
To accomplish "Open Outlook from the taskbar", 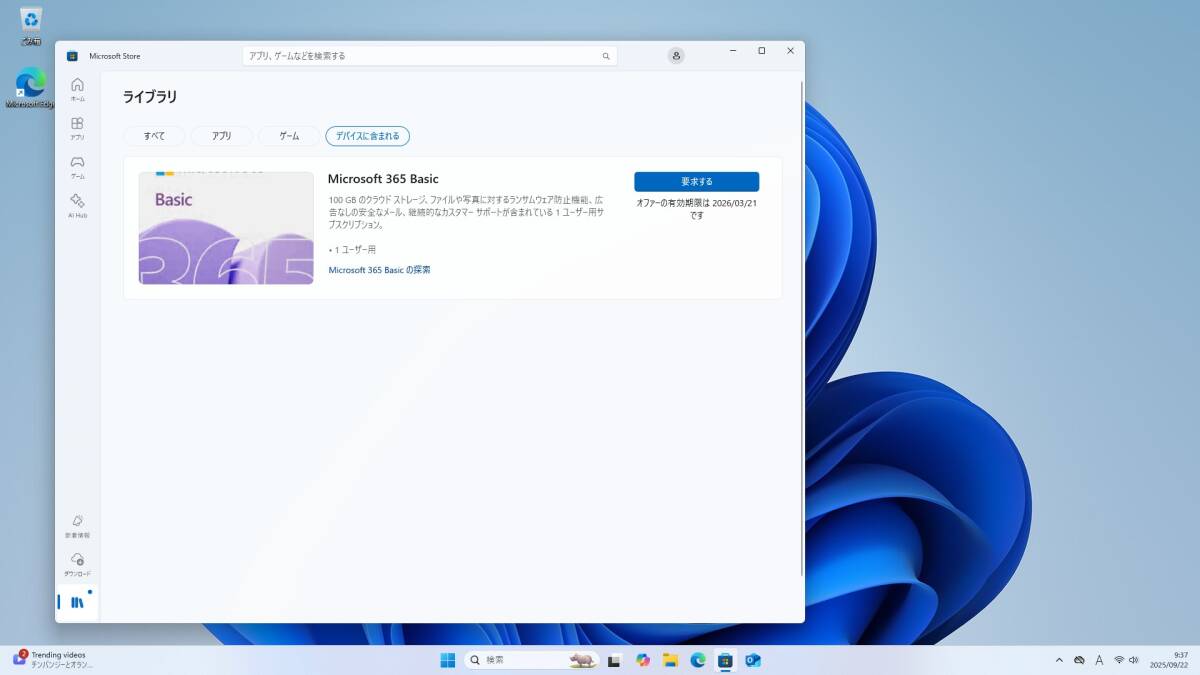I will point(753,660).
